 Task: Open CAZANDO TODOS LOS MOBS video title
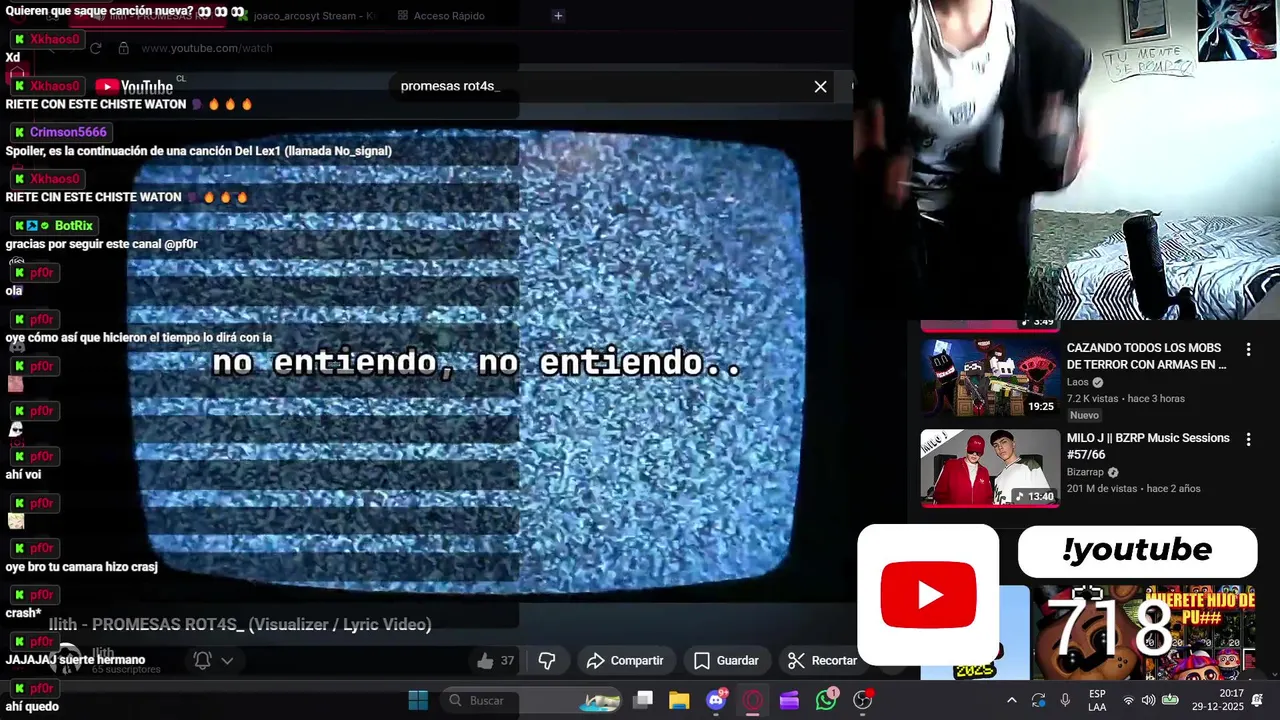click(x=1146, y=357)
